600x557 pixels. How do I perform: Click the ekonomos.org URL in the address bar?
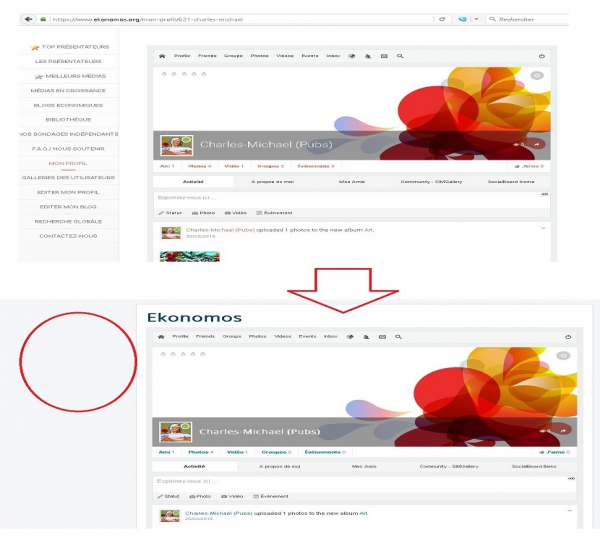(x=147, y=20)
